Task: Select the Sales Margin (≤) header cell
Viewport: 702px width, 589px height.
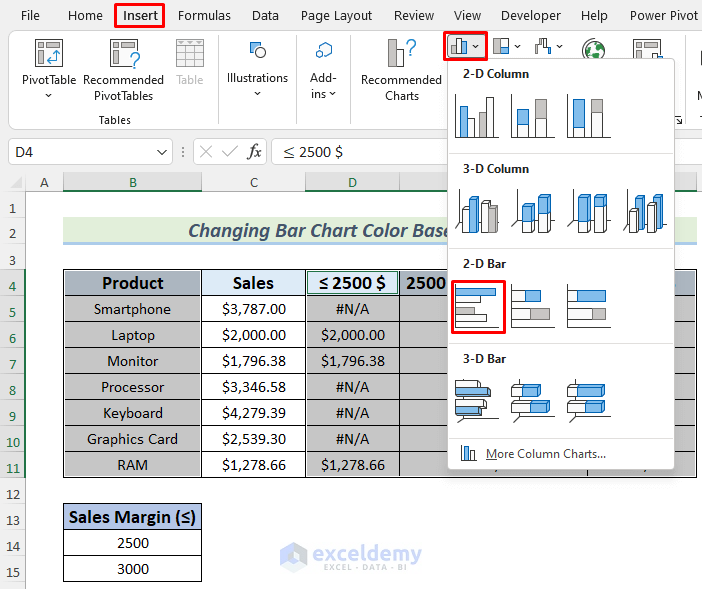Action: (133, 517)
